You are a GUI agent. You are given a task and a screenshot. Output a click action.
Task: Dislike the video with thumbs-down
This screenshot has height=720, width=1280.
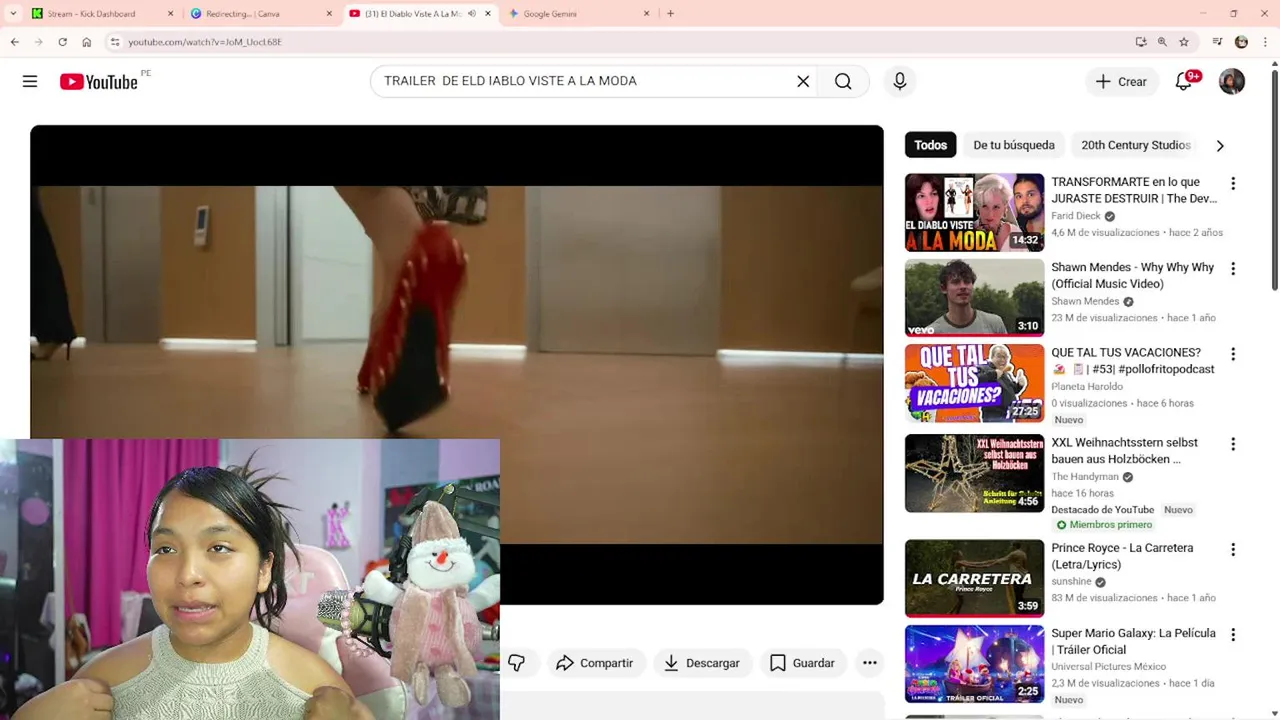(517, 663)
